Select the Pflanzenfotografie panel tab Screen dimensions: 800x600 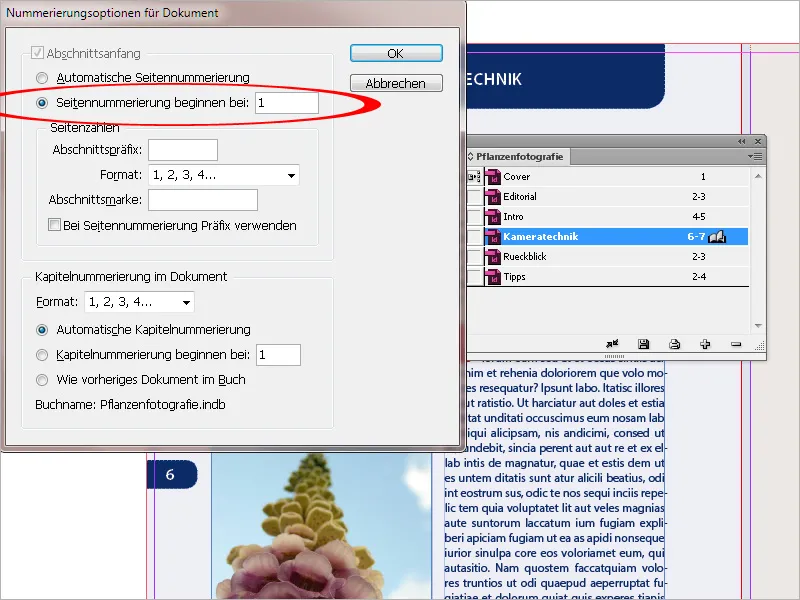pyautogui.click(x=518, y=157)
